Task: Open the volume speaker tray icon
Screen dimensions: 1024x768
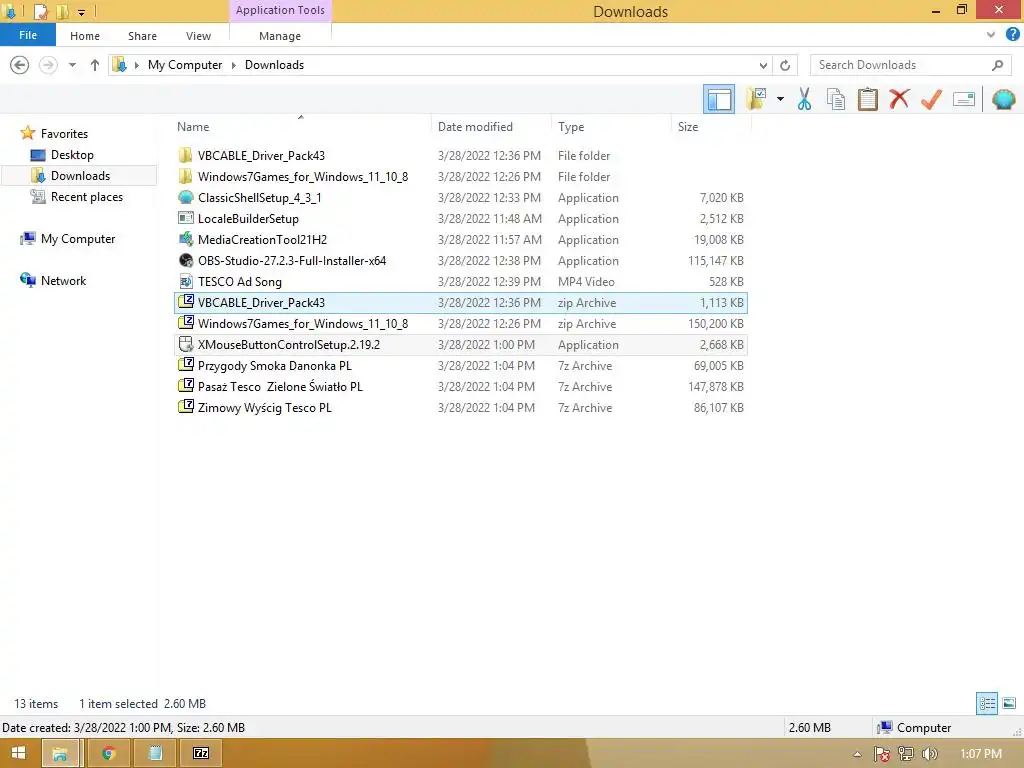Action: point(930,754)
